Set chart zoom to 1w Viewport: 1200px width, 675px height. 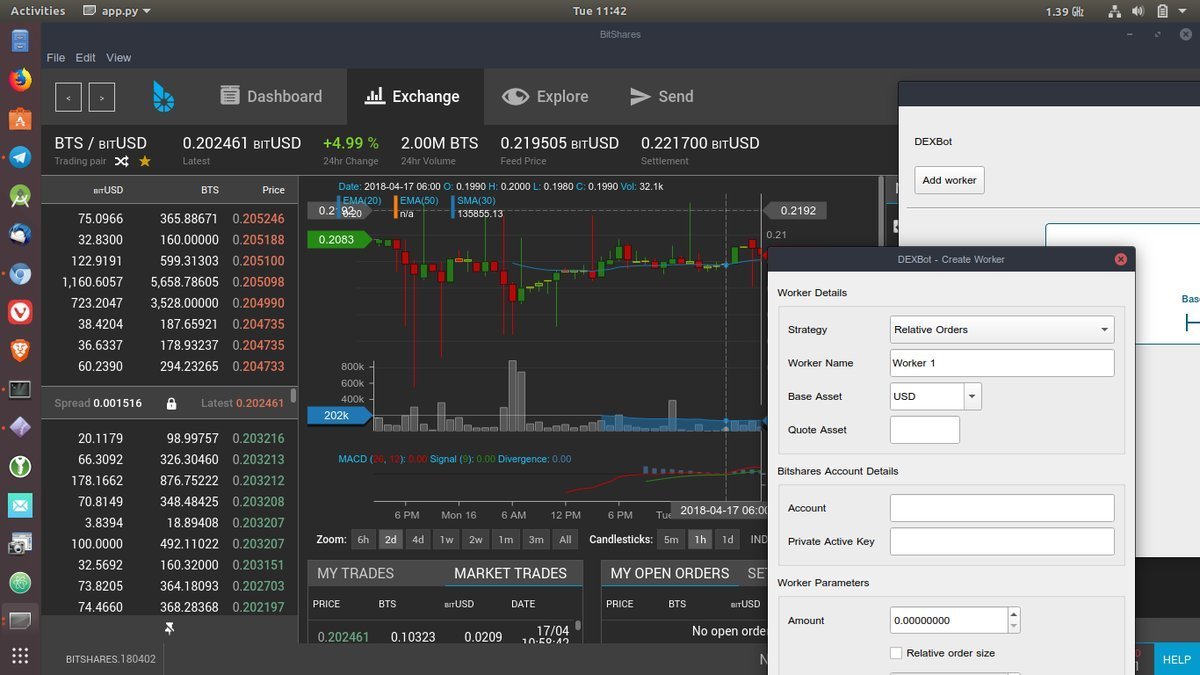447,540
